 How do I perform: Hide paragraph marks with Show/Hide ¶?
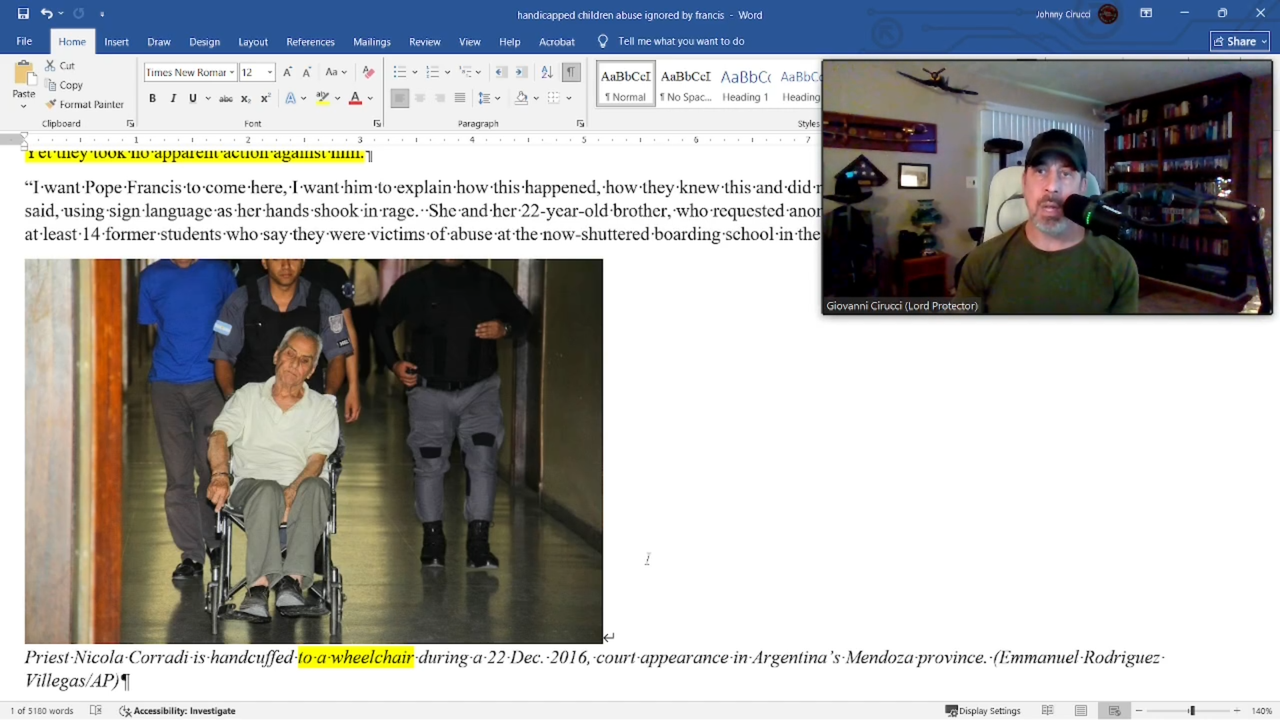click(570, 72)
